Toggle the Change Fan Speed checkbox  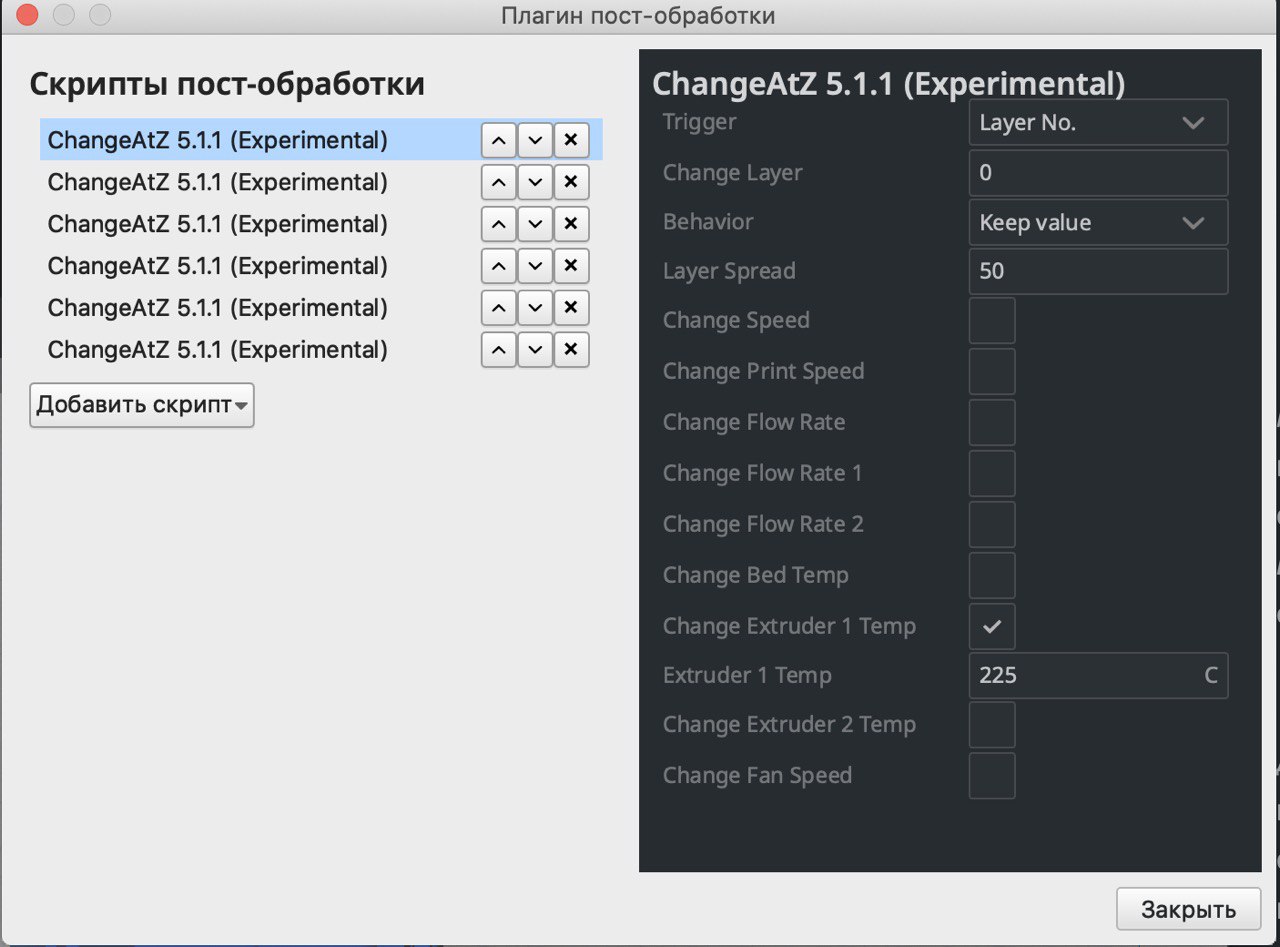(992, 776)
